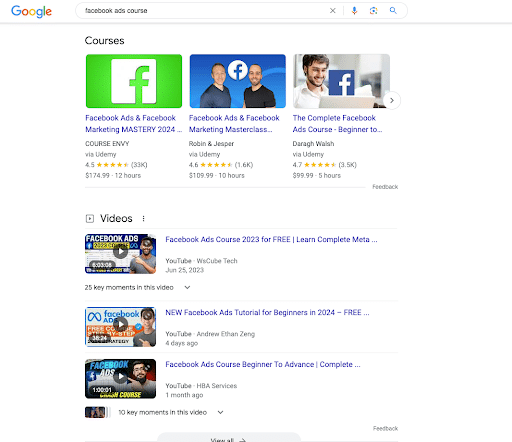Advance the Courses carousel with the right arrow
This screenshot has height=442, width=512.
392,100
